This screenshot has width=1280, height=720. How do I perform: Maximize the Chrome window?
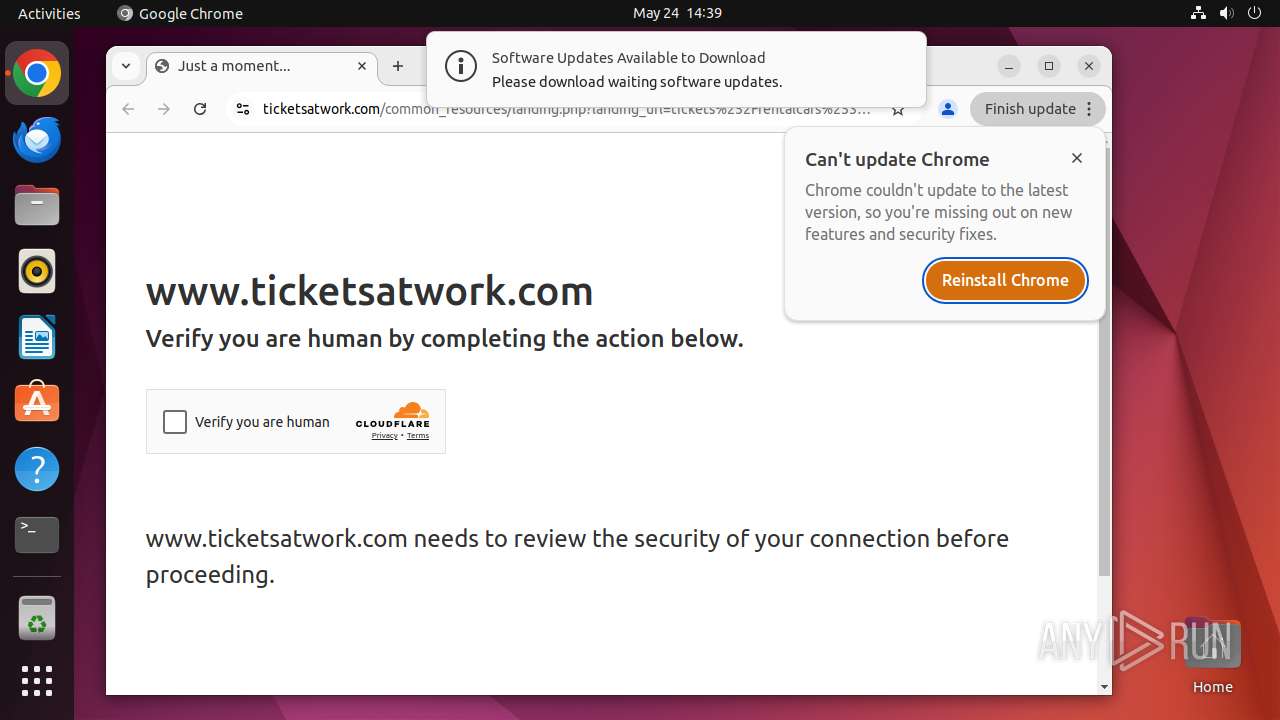click(x=1049, y=66)
